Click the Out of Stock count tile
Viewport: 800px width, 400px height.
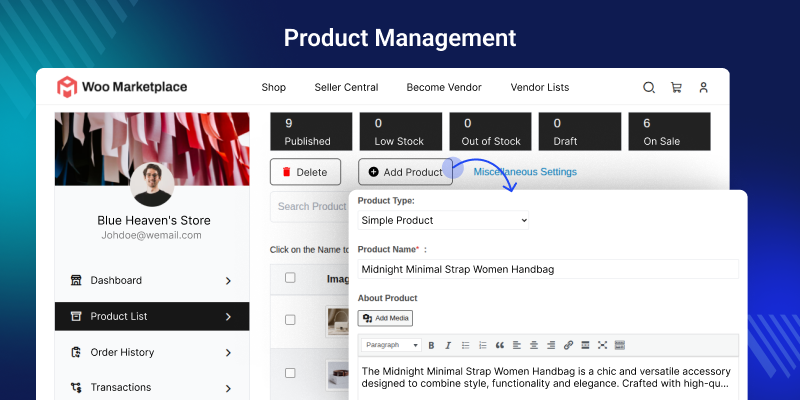pos(490,132)
